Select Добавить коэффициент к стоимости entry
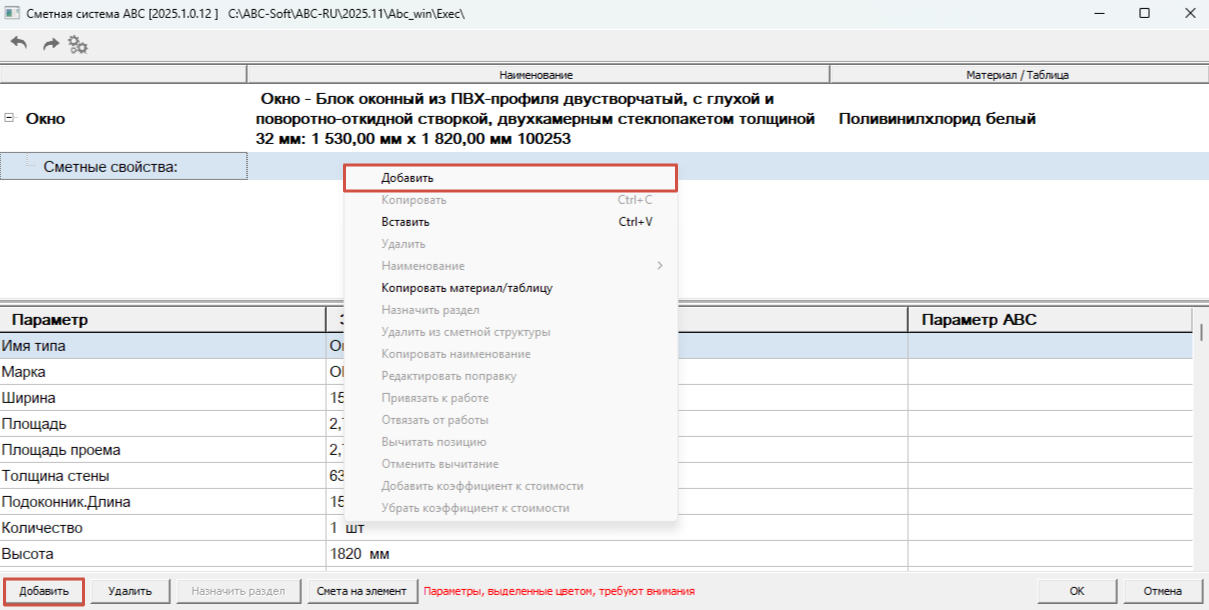The width and height of the screenshot is (1209, 610). [510, 486]
